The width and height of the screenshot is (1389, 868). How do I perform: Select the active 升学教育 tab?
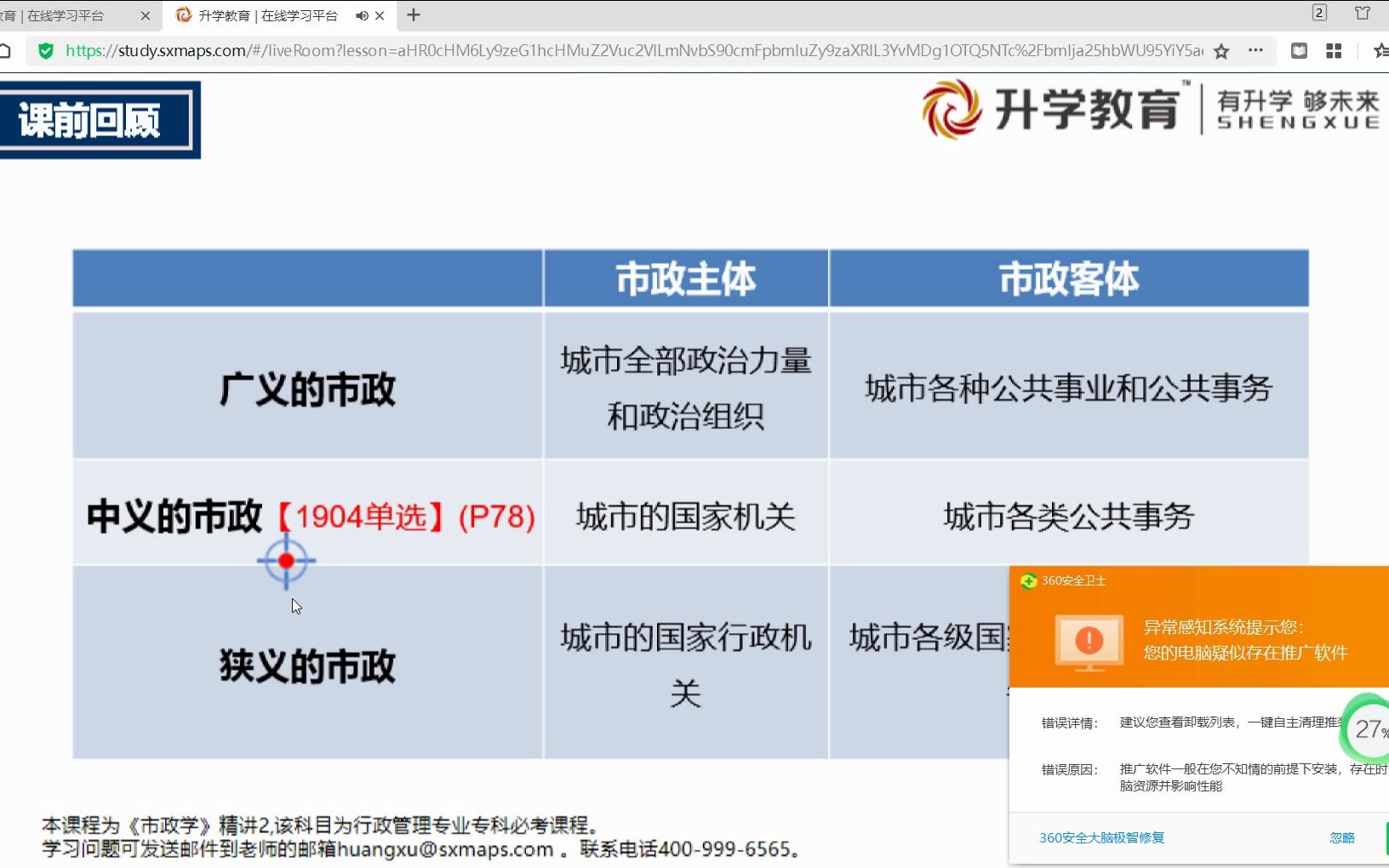click(267, 15)
